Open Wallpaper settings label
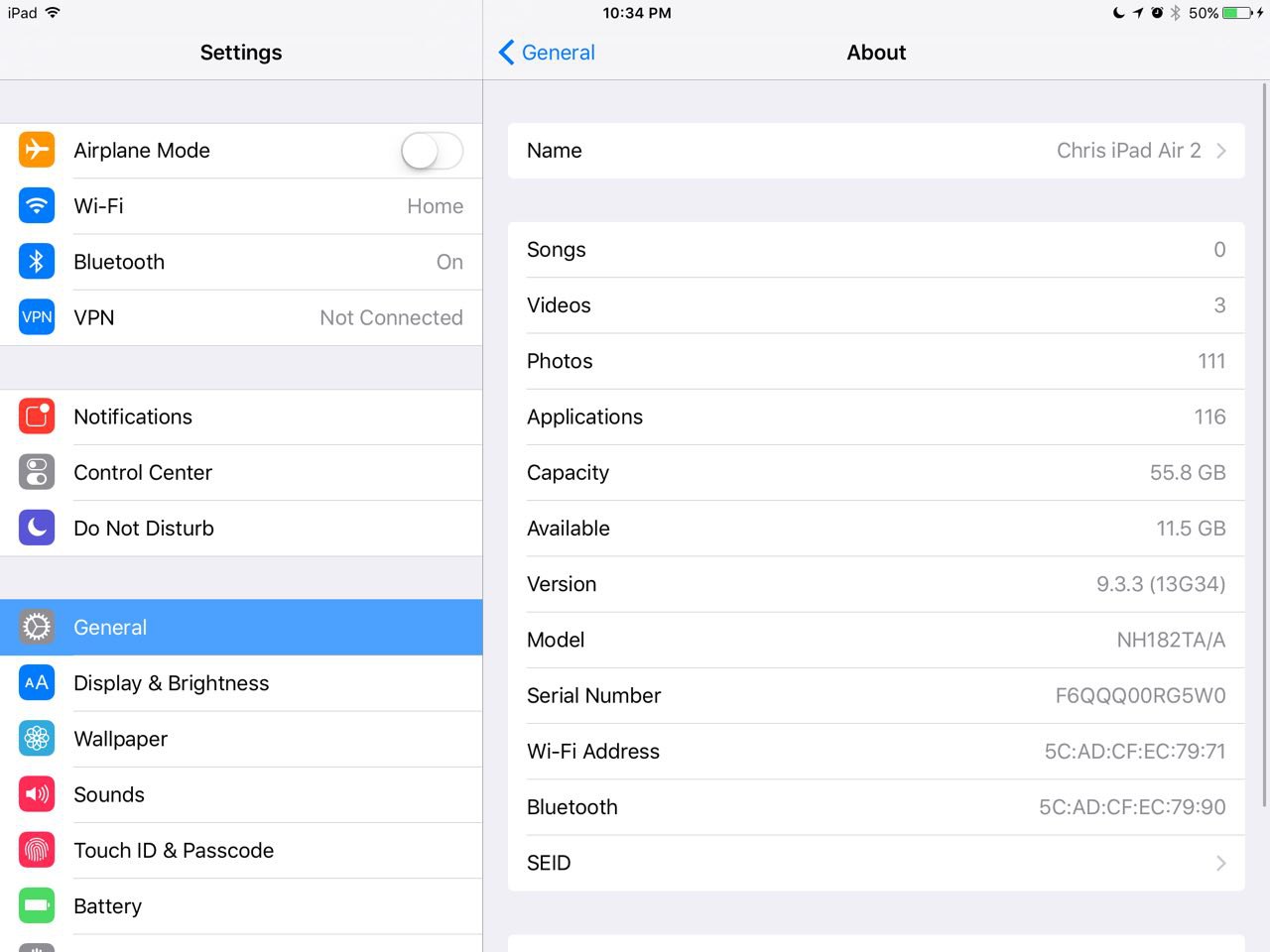This screenshot has height=952, width=1270. coord(120,739)
